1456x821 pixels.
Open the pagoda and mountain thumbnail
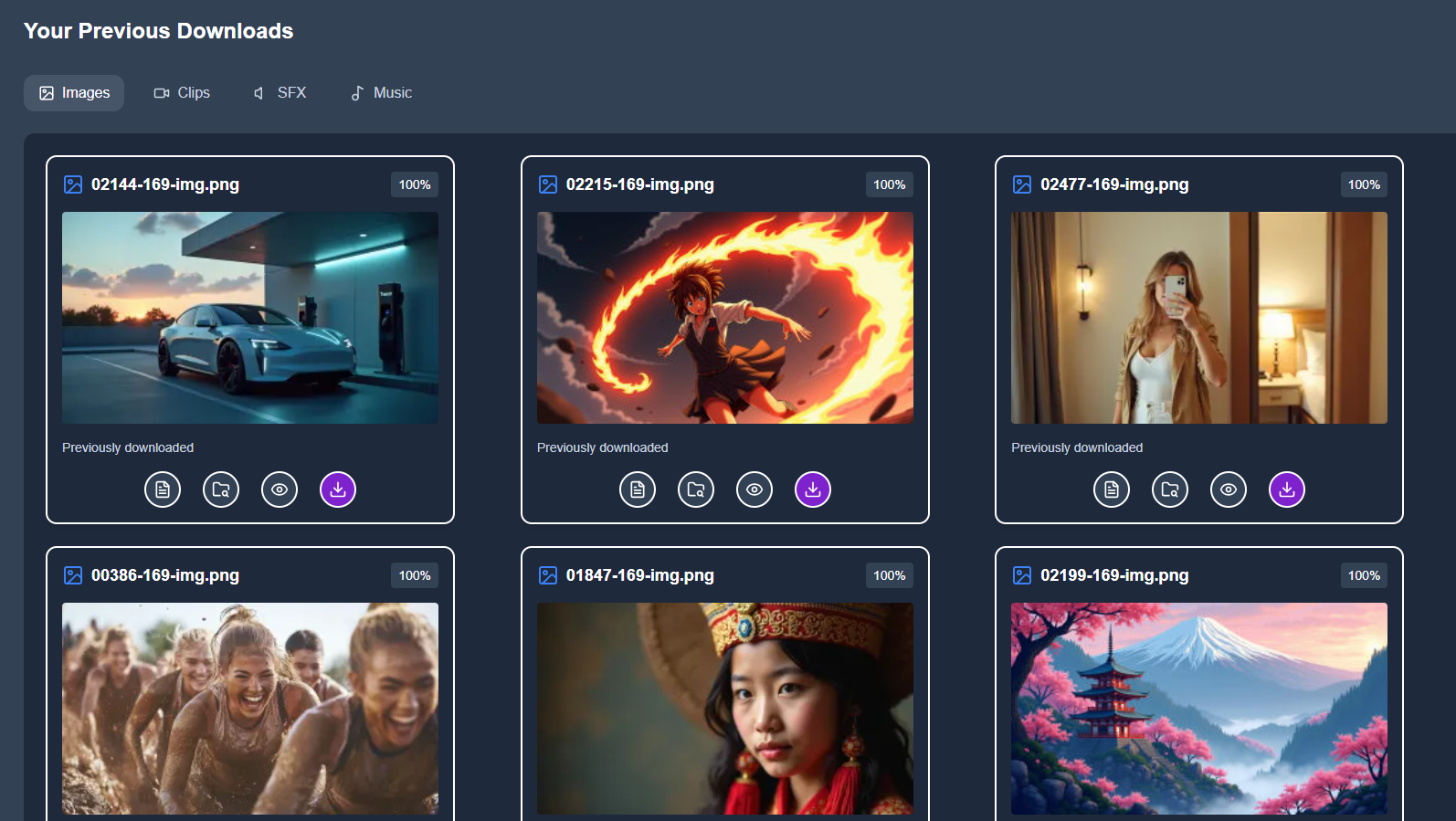(x=1199, y=709)
